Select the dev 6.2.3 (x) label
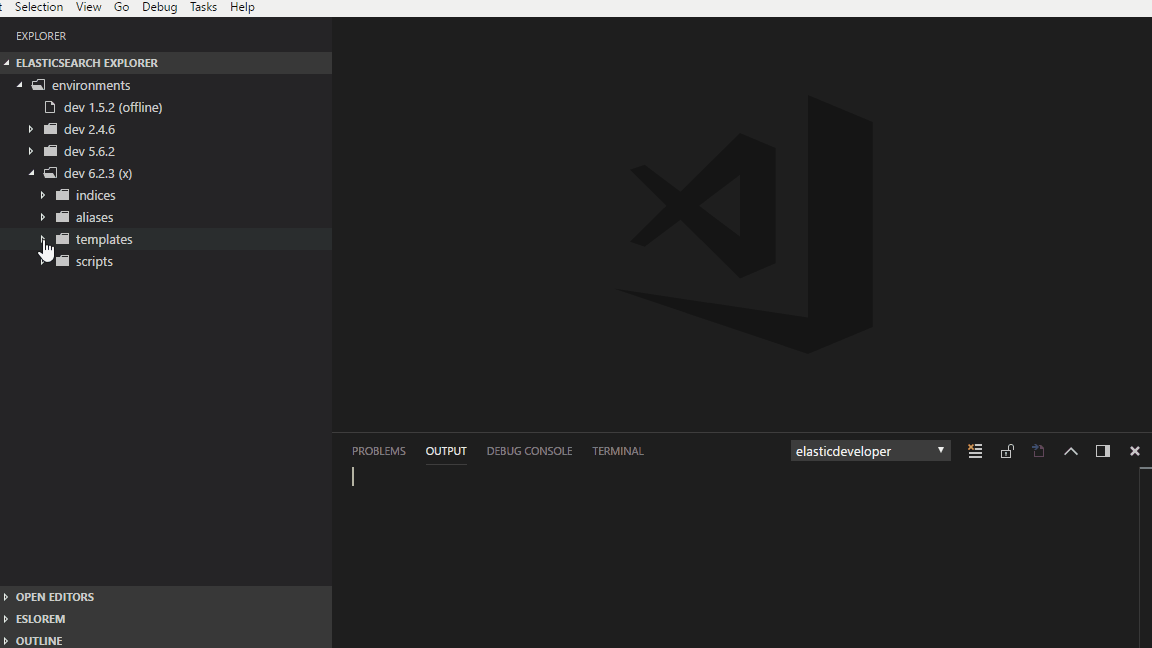Viewport: 1152px width, 648px height. coord(98,173)
